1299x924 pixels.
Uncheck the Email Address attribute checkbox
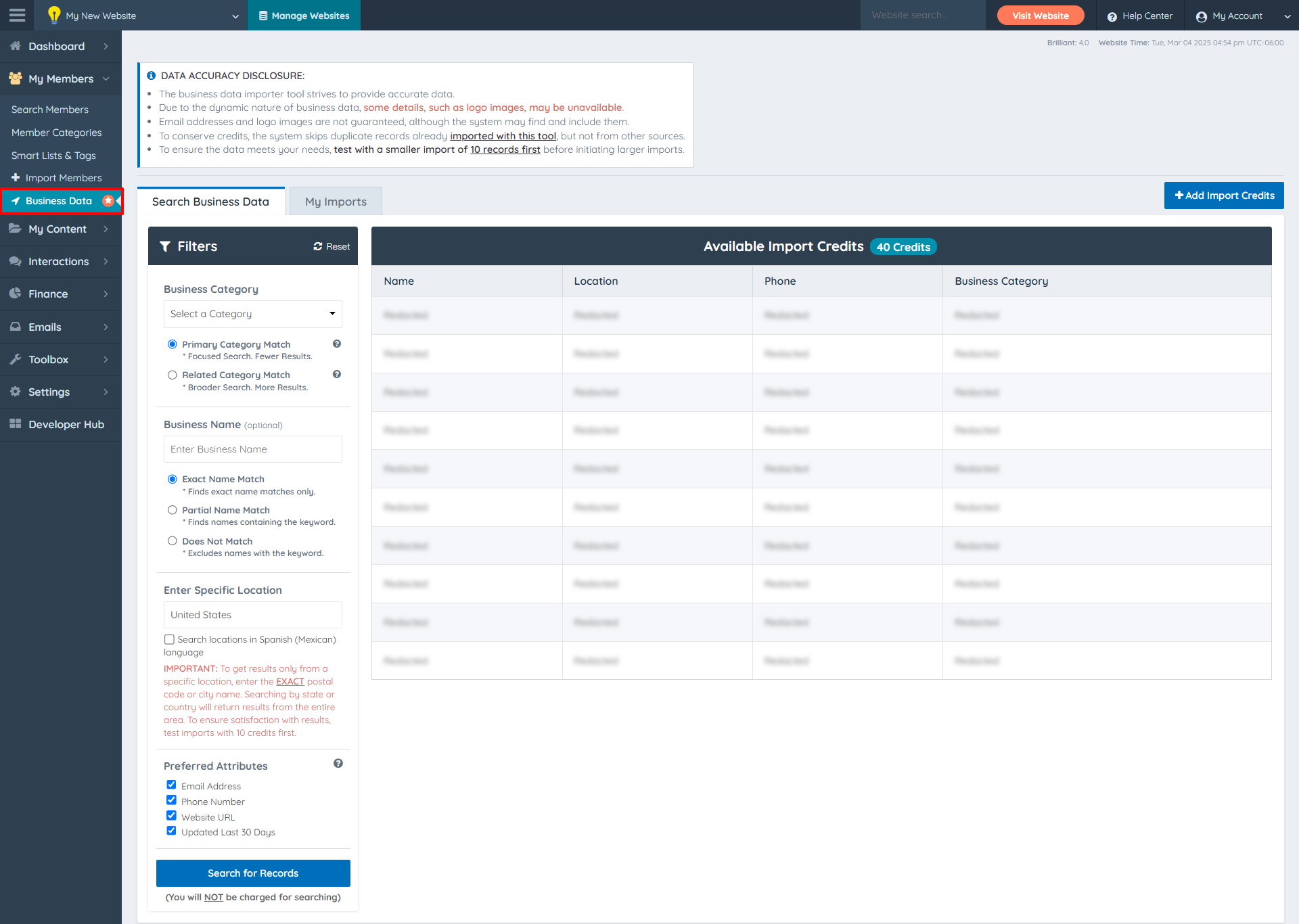coord(171,785)
